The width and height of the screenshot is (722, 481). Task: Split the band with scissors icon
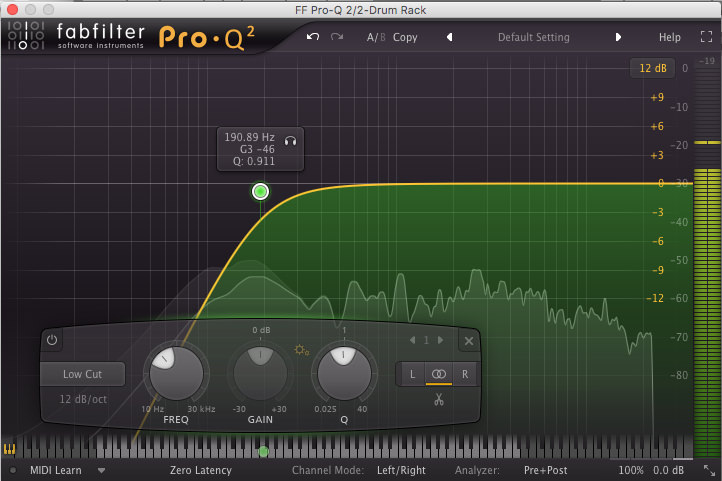pos(439,400)
